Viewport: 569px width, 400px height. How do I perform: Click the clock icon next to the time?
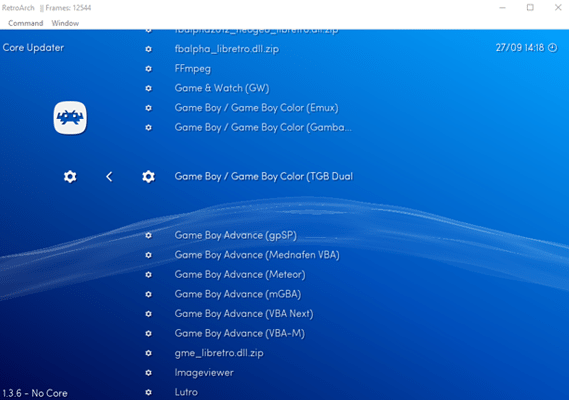(x=553, y=48)
